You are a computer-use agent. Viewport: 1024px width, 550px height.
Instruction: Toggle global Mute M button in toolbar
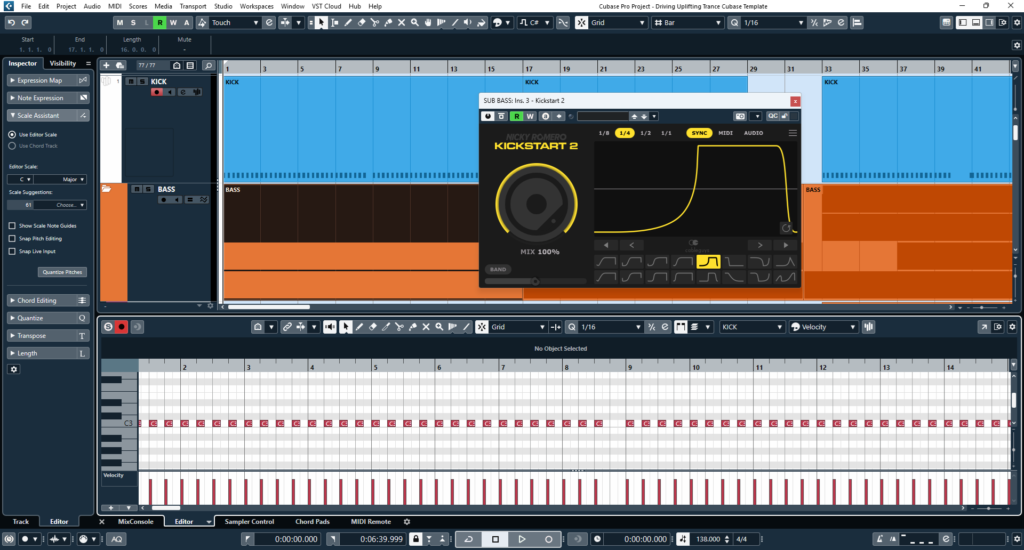[x=120, y=23]
